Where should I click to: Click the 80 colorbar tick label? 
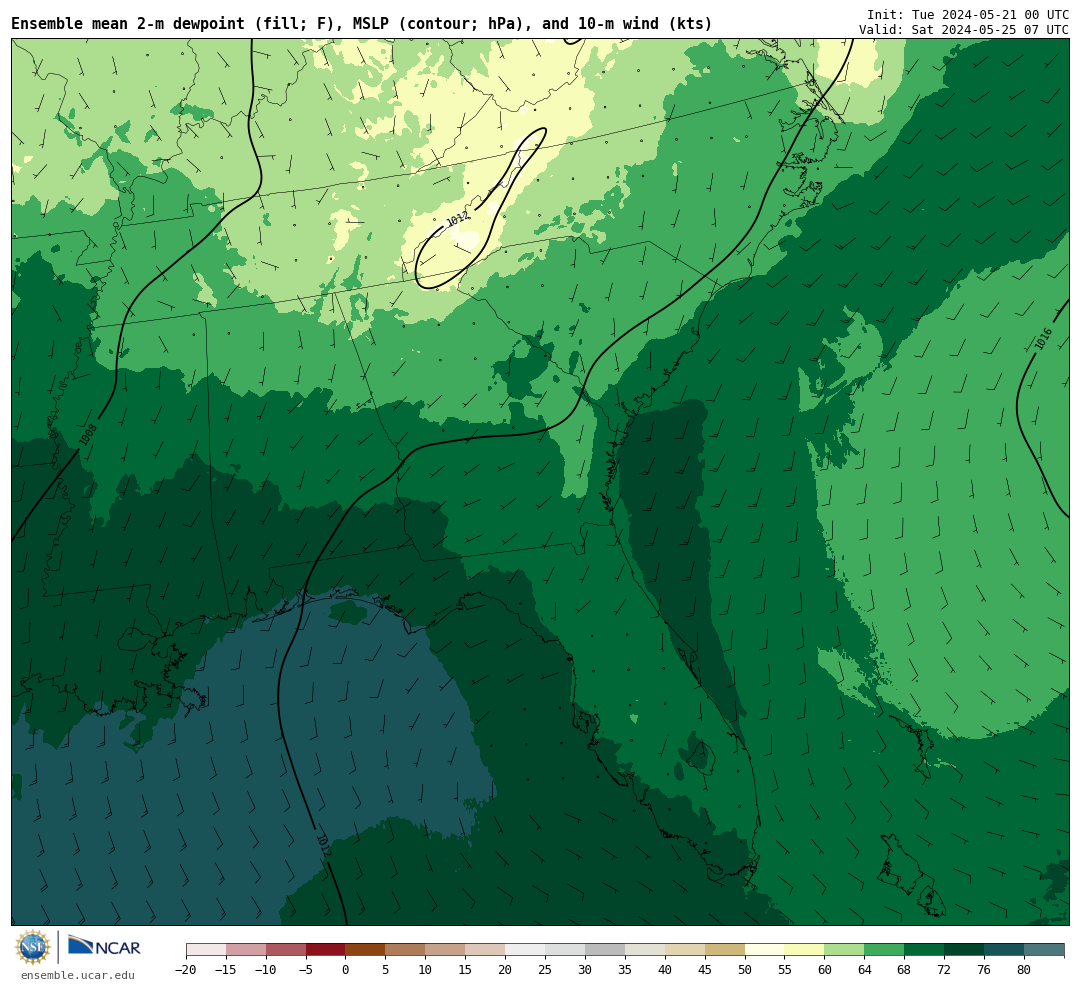click(x=1024, y=970)
